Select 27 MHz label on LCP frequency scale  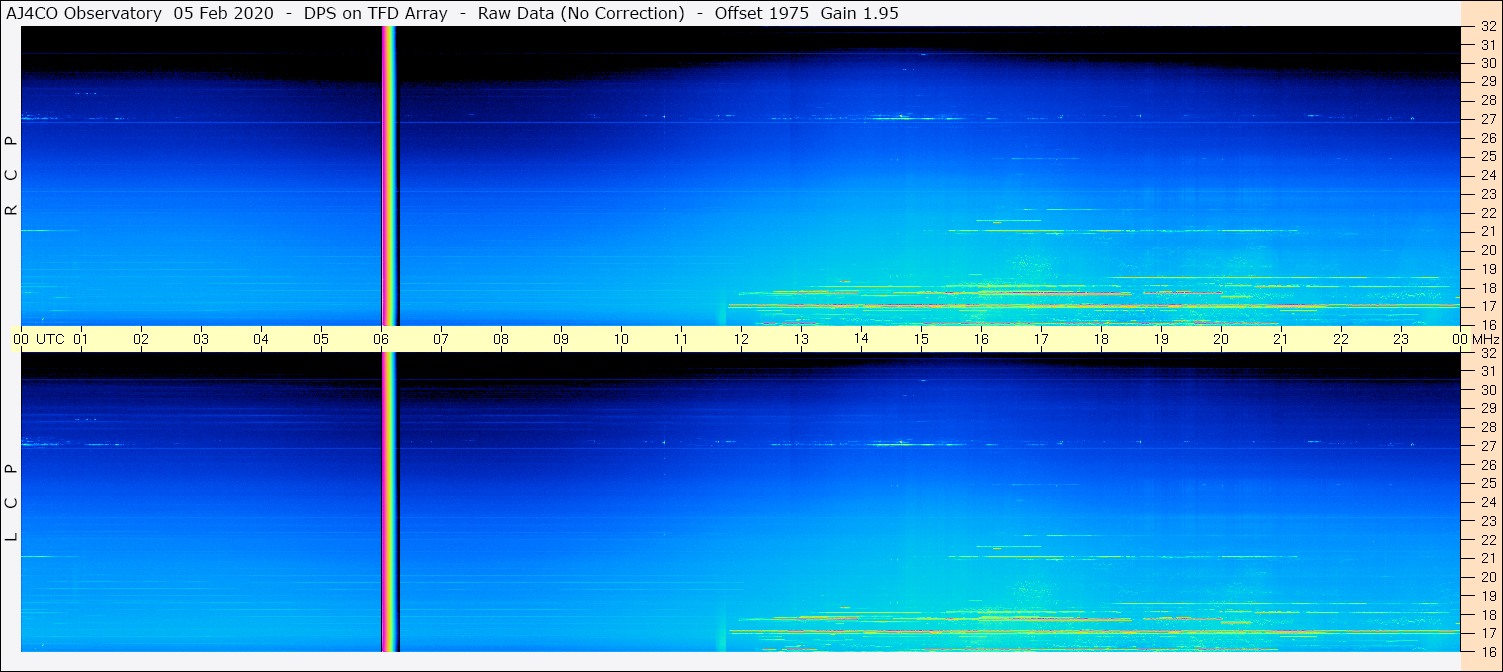[1486, 446]
